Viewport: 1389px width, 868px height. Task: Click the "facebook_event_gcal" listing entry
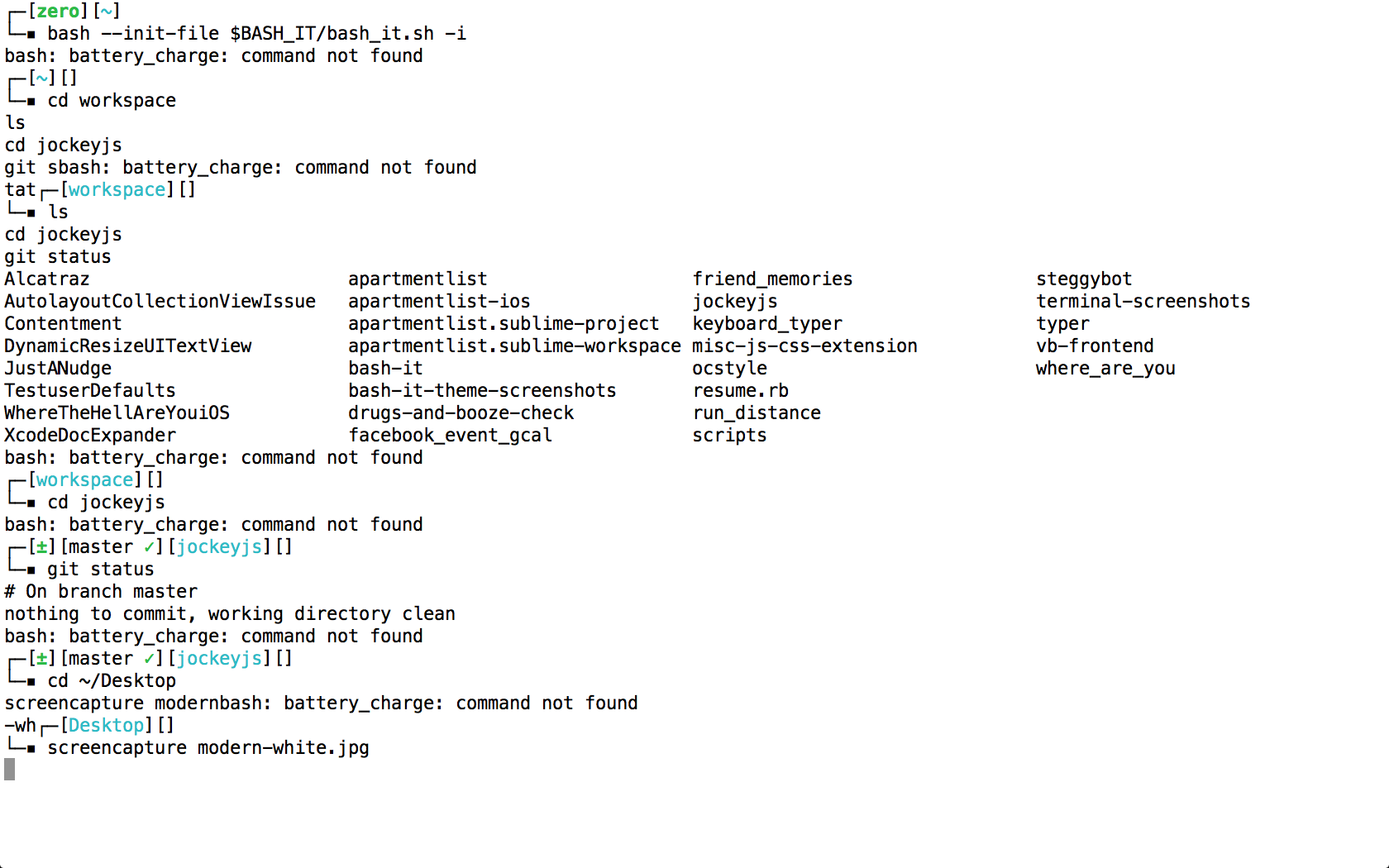[450, 435]
